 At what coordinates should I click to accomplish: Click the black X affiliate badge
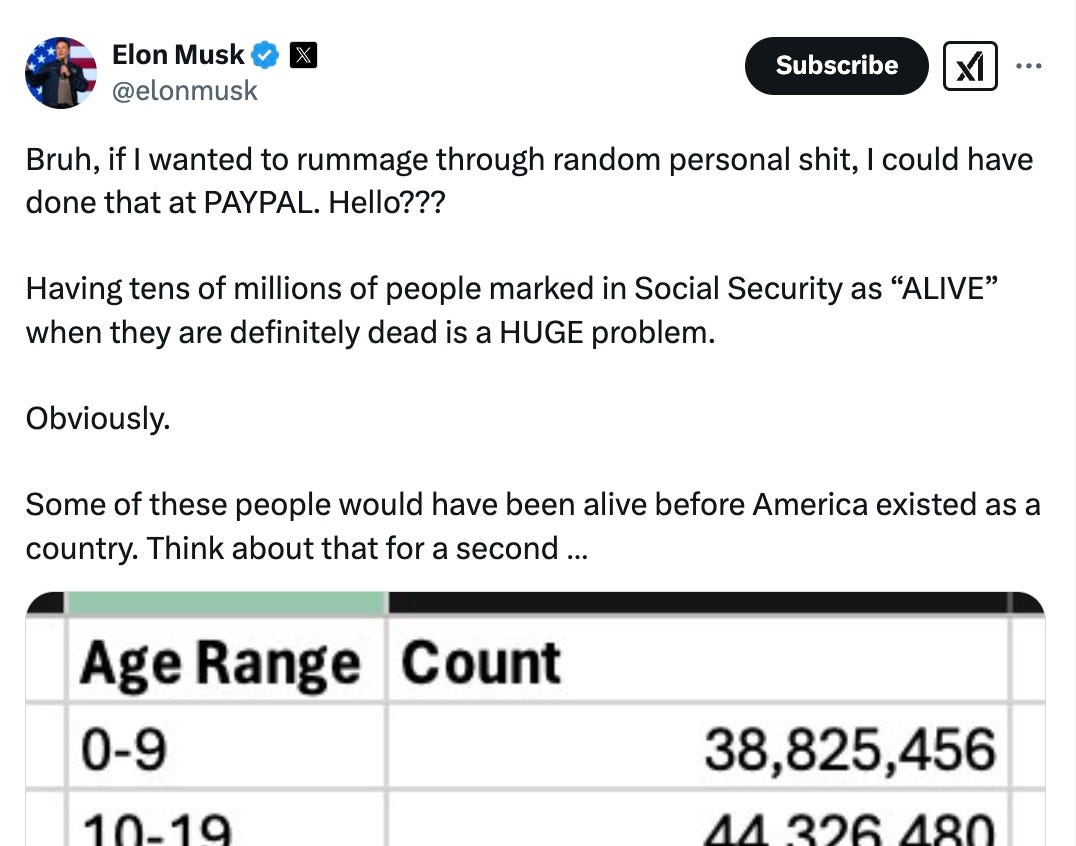coord(303,55)
